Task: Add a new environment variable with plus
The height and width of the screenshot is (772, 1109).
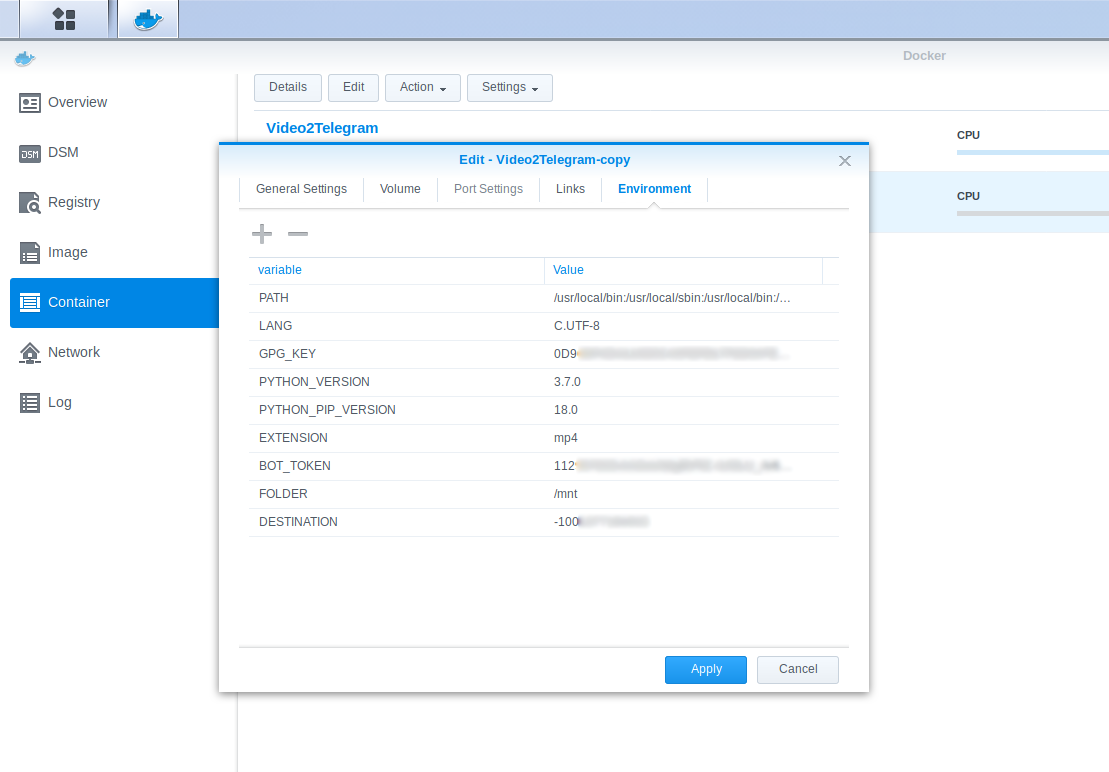Action: click(x=262, y=234)
